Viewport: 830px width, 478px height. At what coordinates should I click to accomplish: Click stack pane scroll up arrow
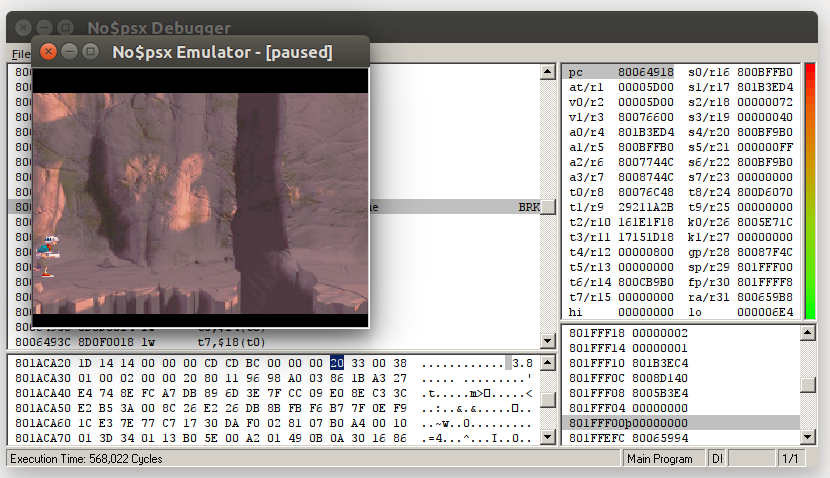pos(807,333)
